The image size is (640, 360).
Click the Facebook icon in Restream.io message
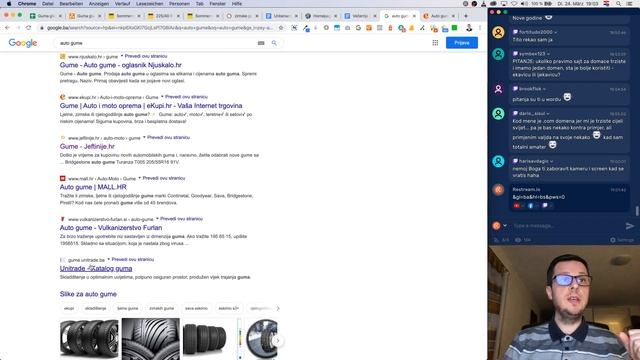531,206
